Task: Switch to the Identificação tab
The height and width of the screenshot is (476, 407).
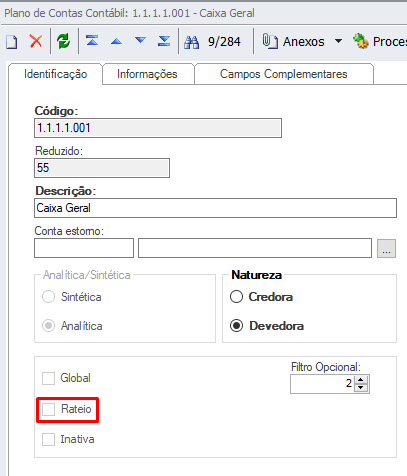Action: [55, 74]
